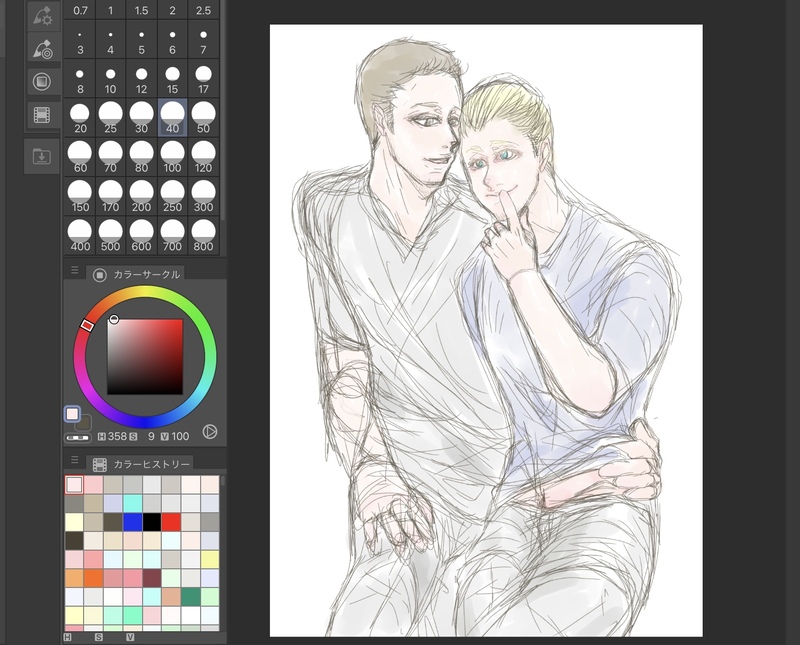Pick the first outlined swatch in color history
The width and height of the screenshot is (800, 645).
(74, 485)
